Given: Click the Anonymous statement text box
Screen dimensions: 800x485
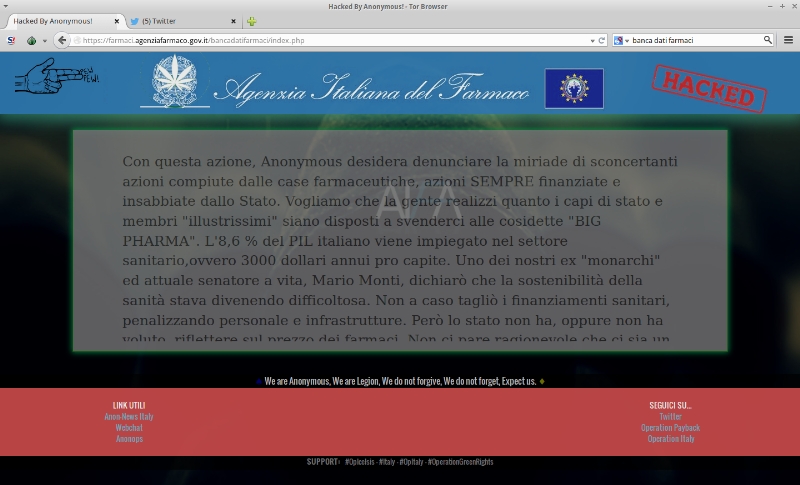Looking at the screenshot, I should 400,240.
